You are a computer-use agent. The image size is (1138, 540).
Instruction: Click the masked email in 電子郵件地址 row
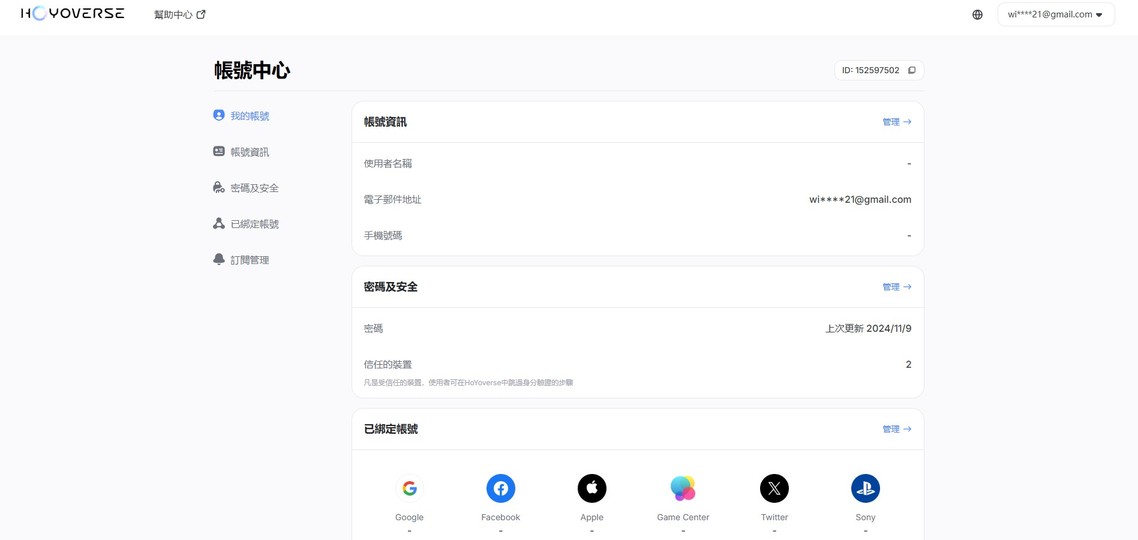click(x=860, y=200)
